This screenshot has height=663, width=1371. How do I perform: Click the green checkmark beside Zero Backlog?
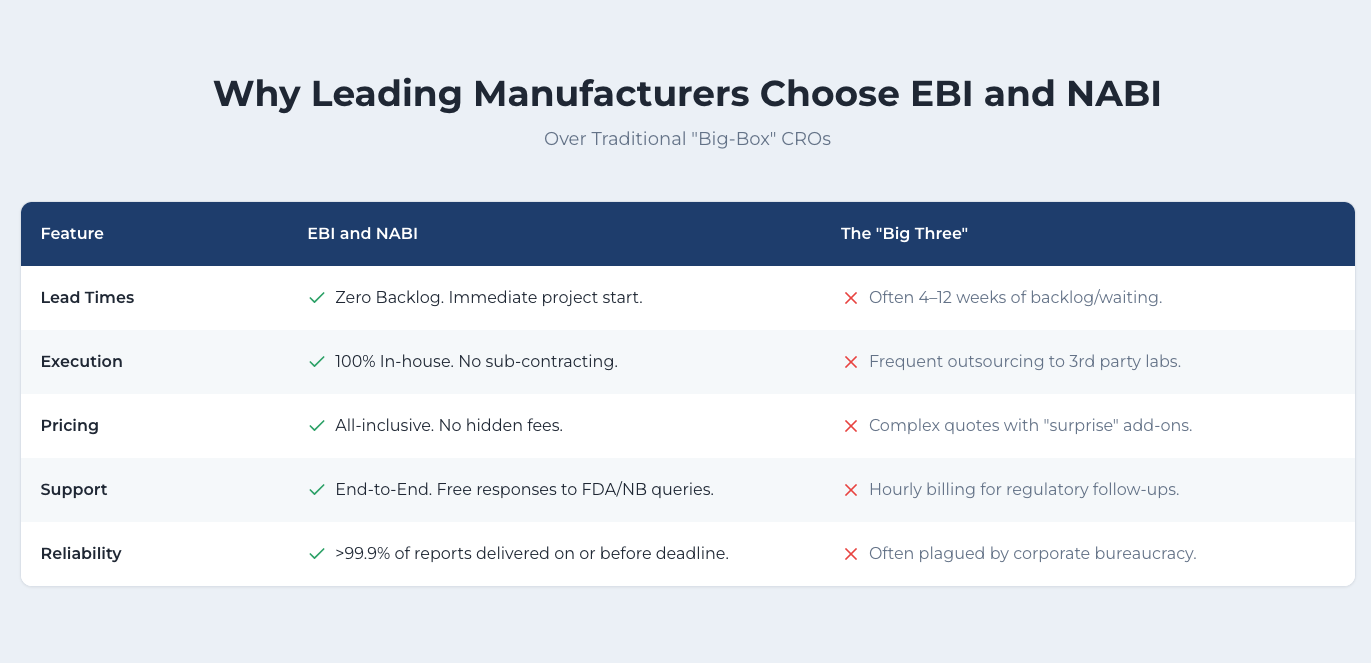pyautogui.click(x=317, y=298)
